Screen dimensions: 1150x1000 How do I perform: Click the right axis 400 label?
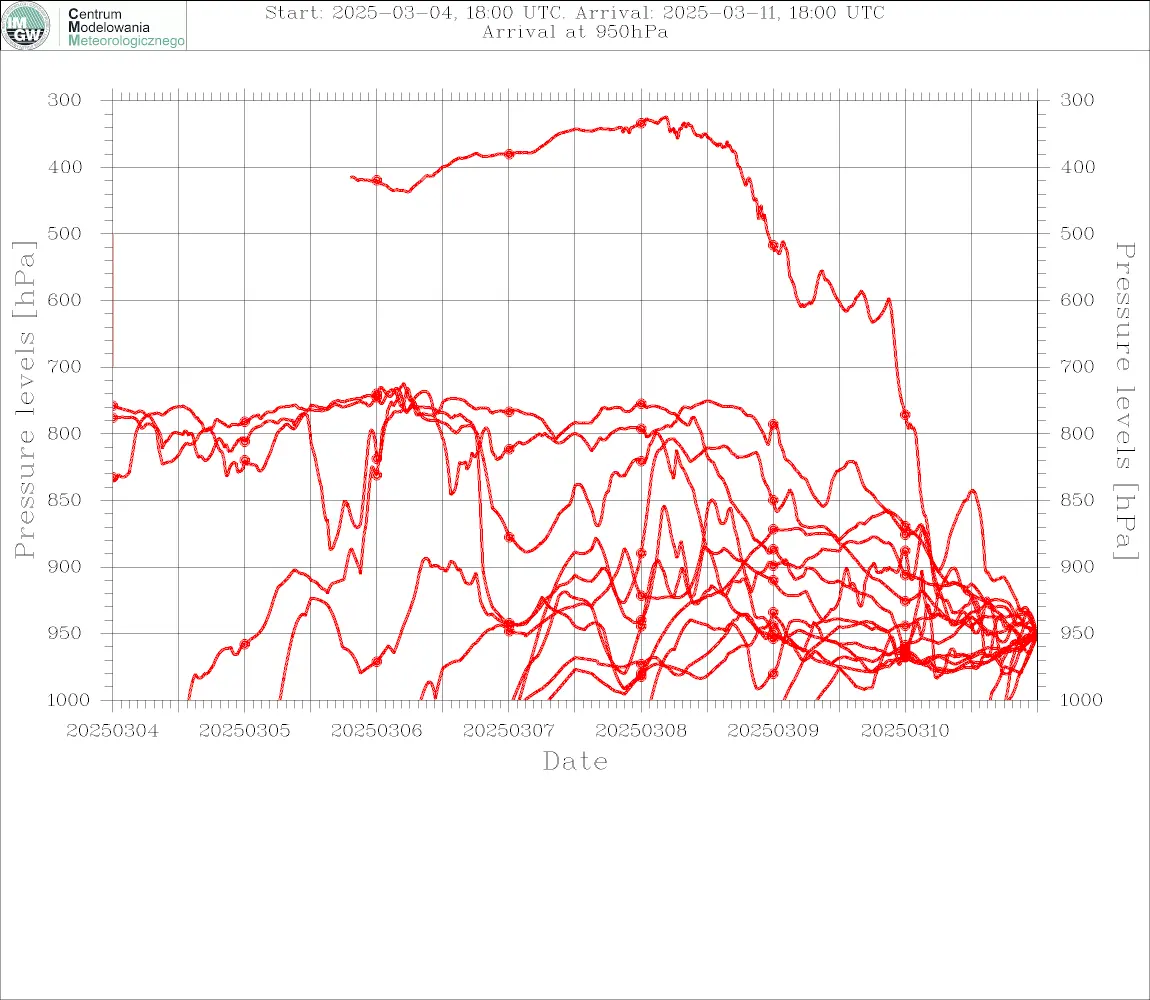1077,167
